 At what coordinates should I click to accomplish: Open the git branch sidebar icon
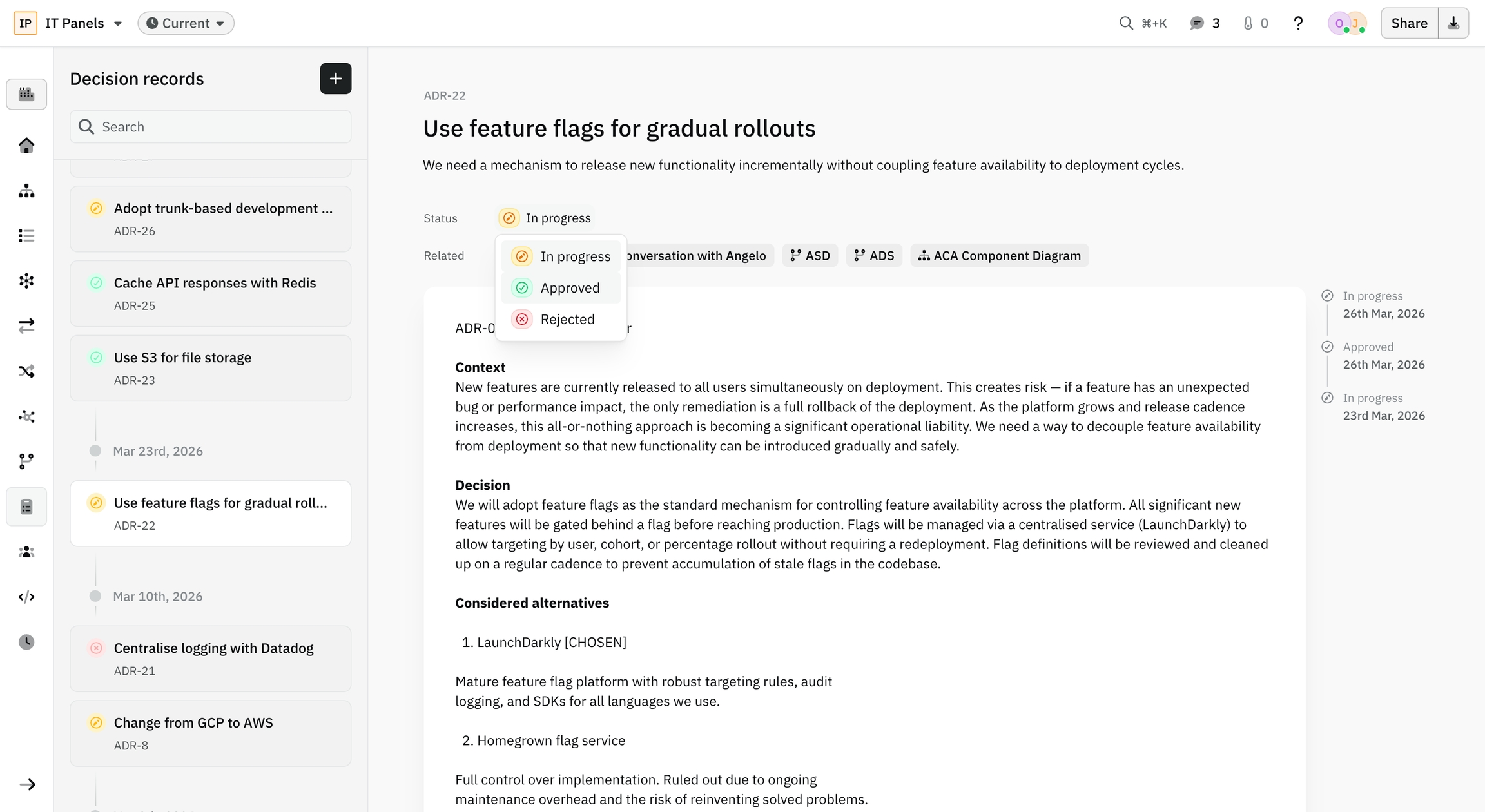point(26,461)
